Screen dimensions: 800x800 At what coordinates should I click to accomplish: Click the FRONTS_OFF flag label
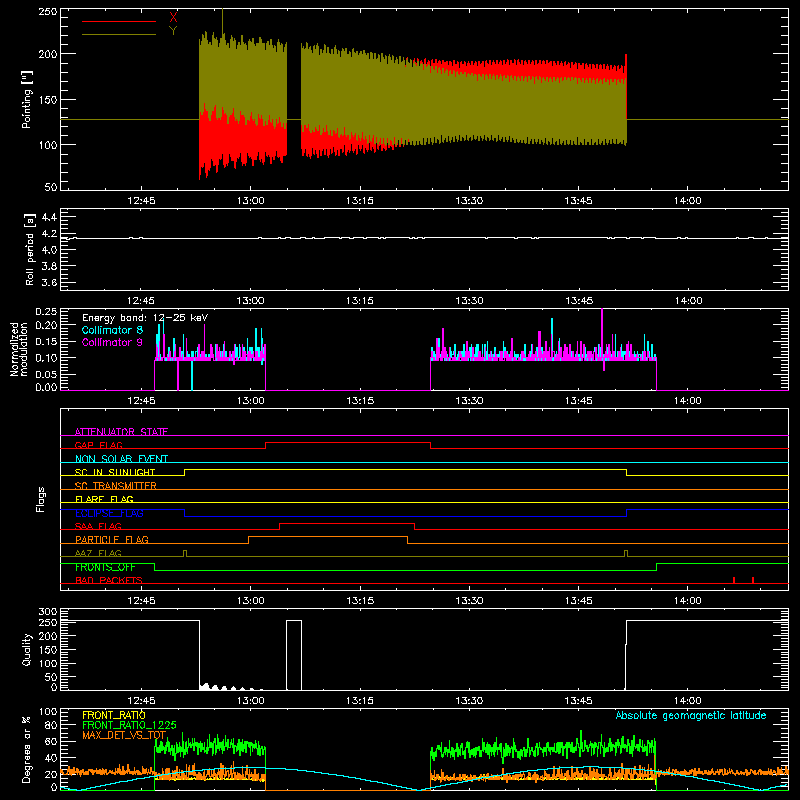pyautogui.click(x=105, y=567)
